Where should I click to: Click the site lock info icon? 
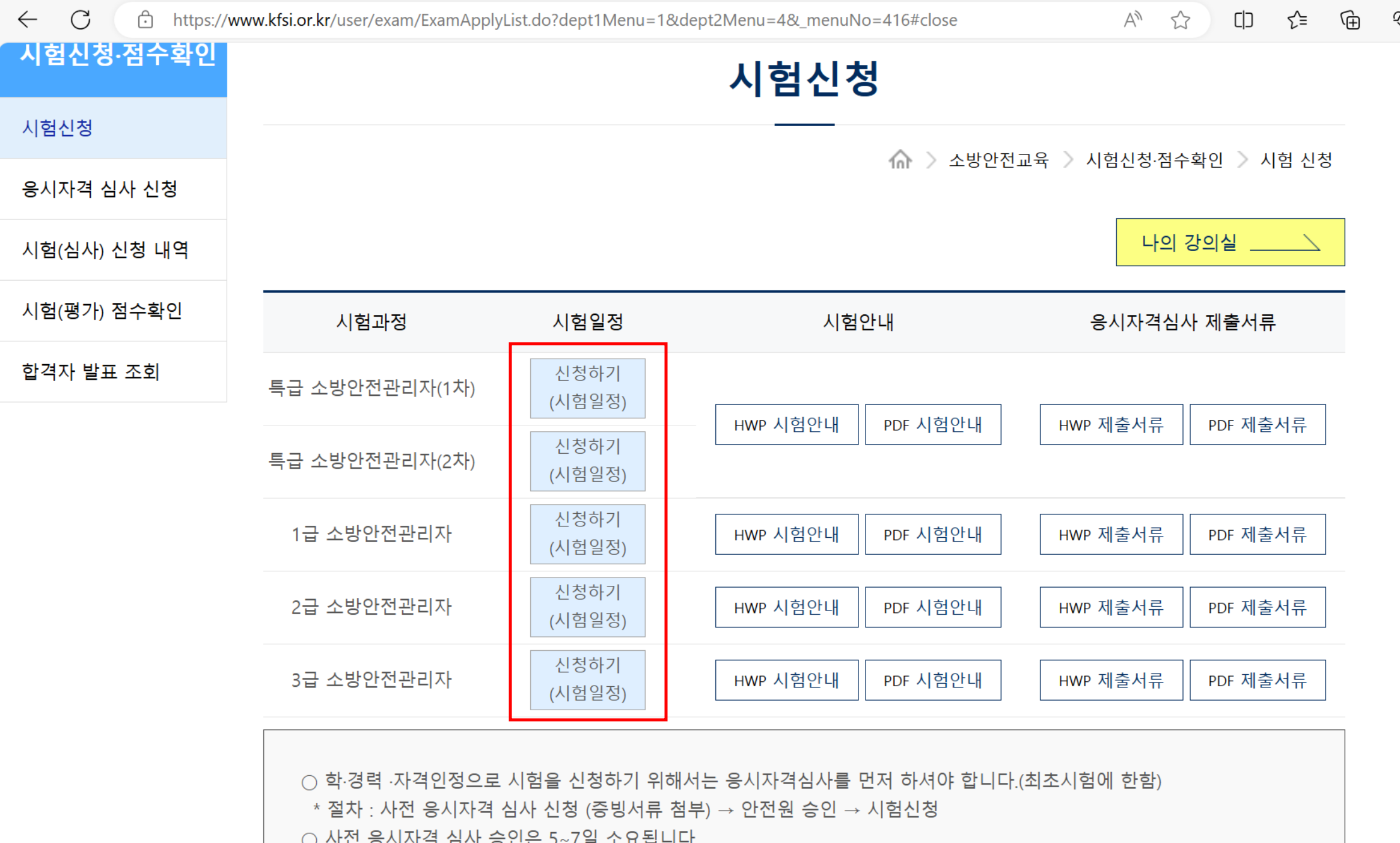click(x=145, y=20)
